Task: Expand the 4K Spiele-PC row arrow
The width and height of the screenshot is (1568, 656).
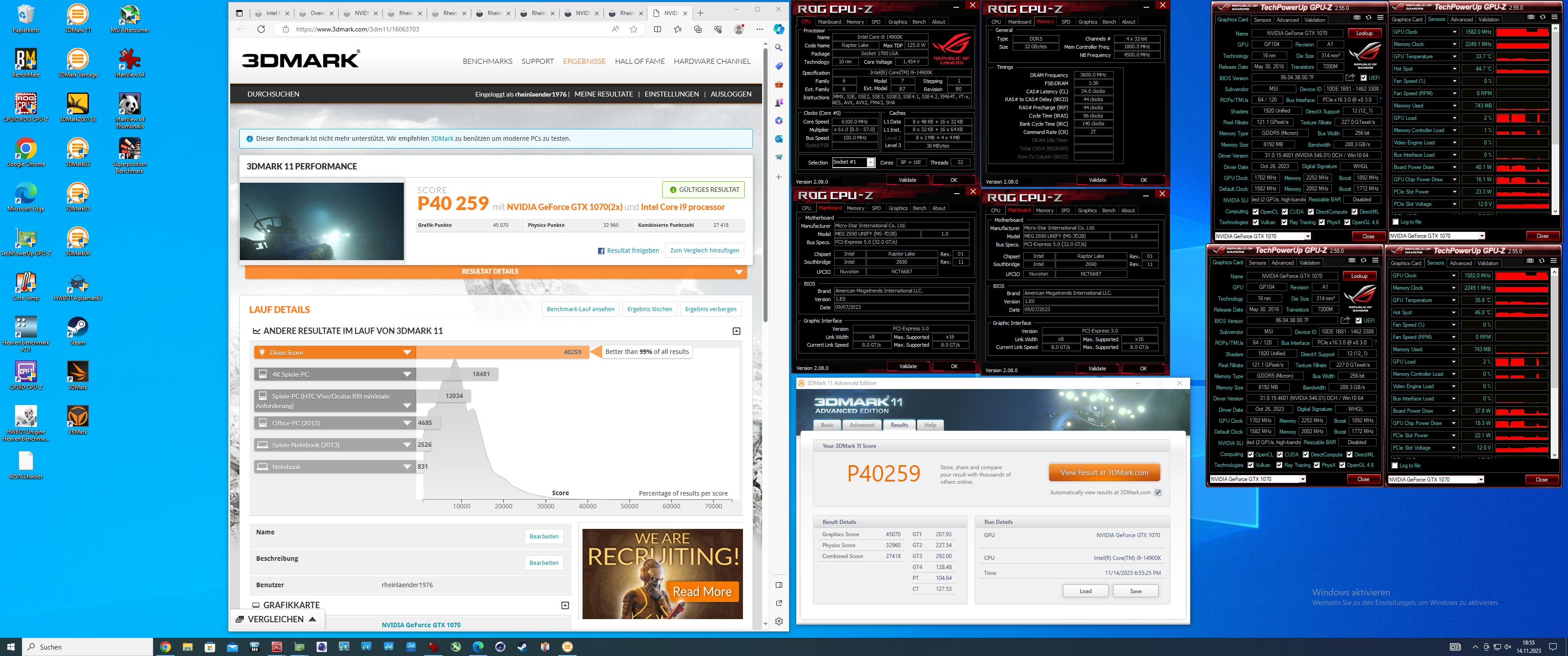Action: pos(407,374)
